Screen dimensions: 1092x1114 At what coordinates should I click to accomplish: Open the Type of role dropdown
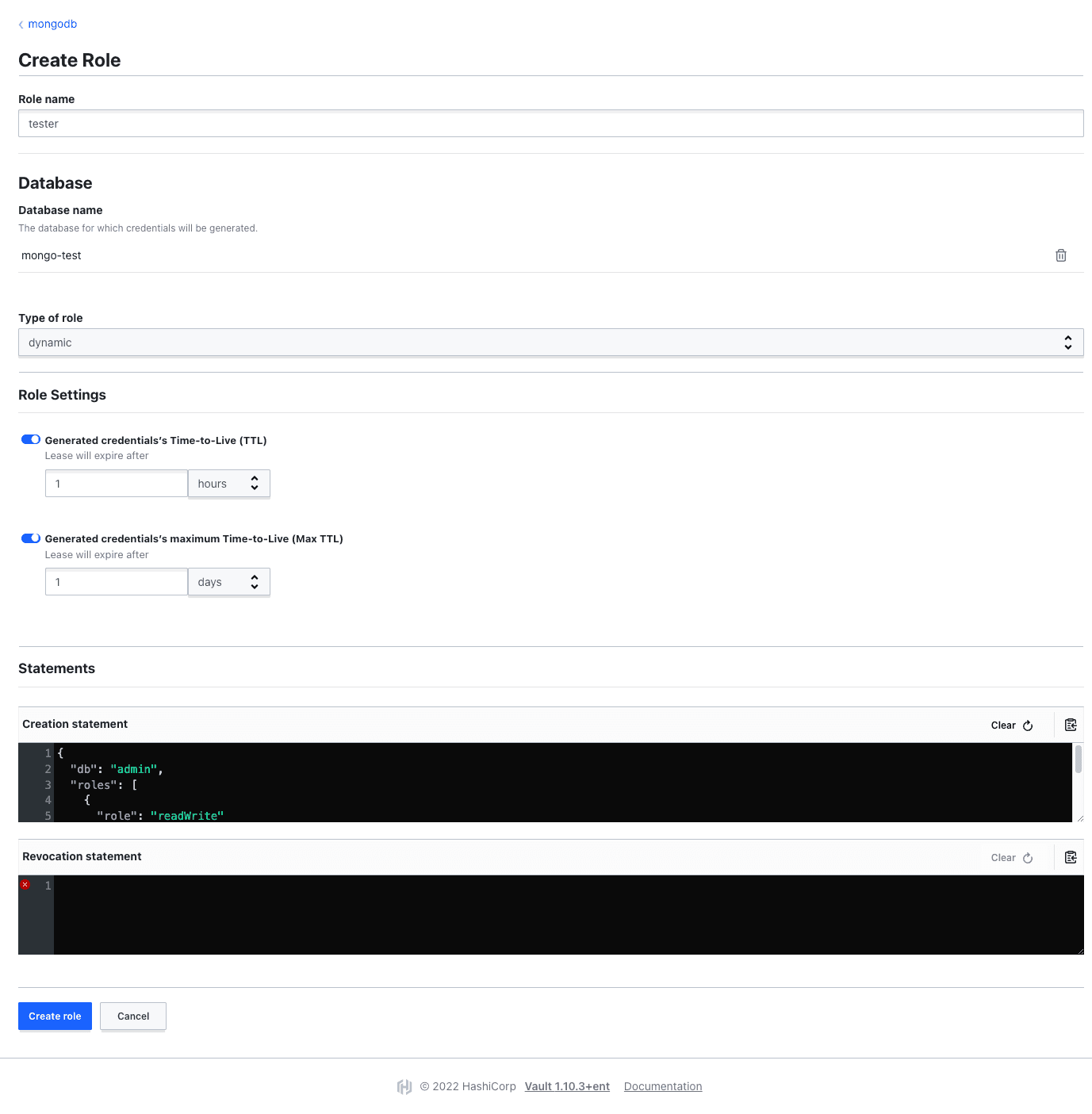pyautogui.click(x=550, y=343)
